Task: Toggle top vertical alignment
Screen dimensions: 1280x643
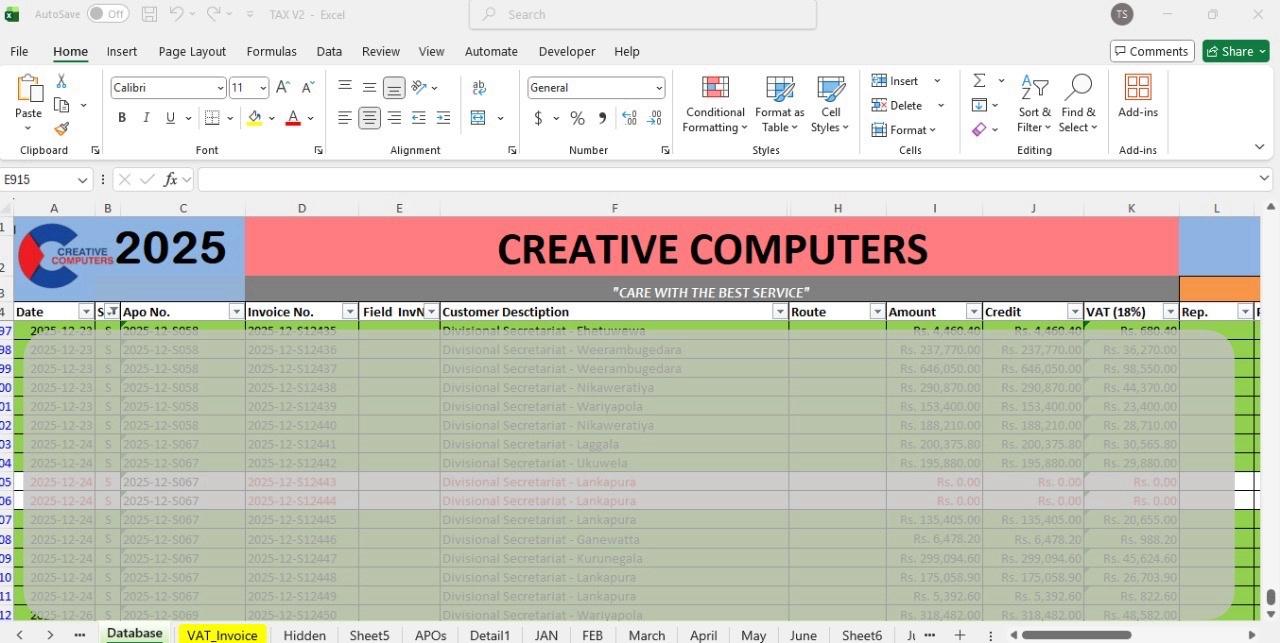Action: tap(345, 88)
